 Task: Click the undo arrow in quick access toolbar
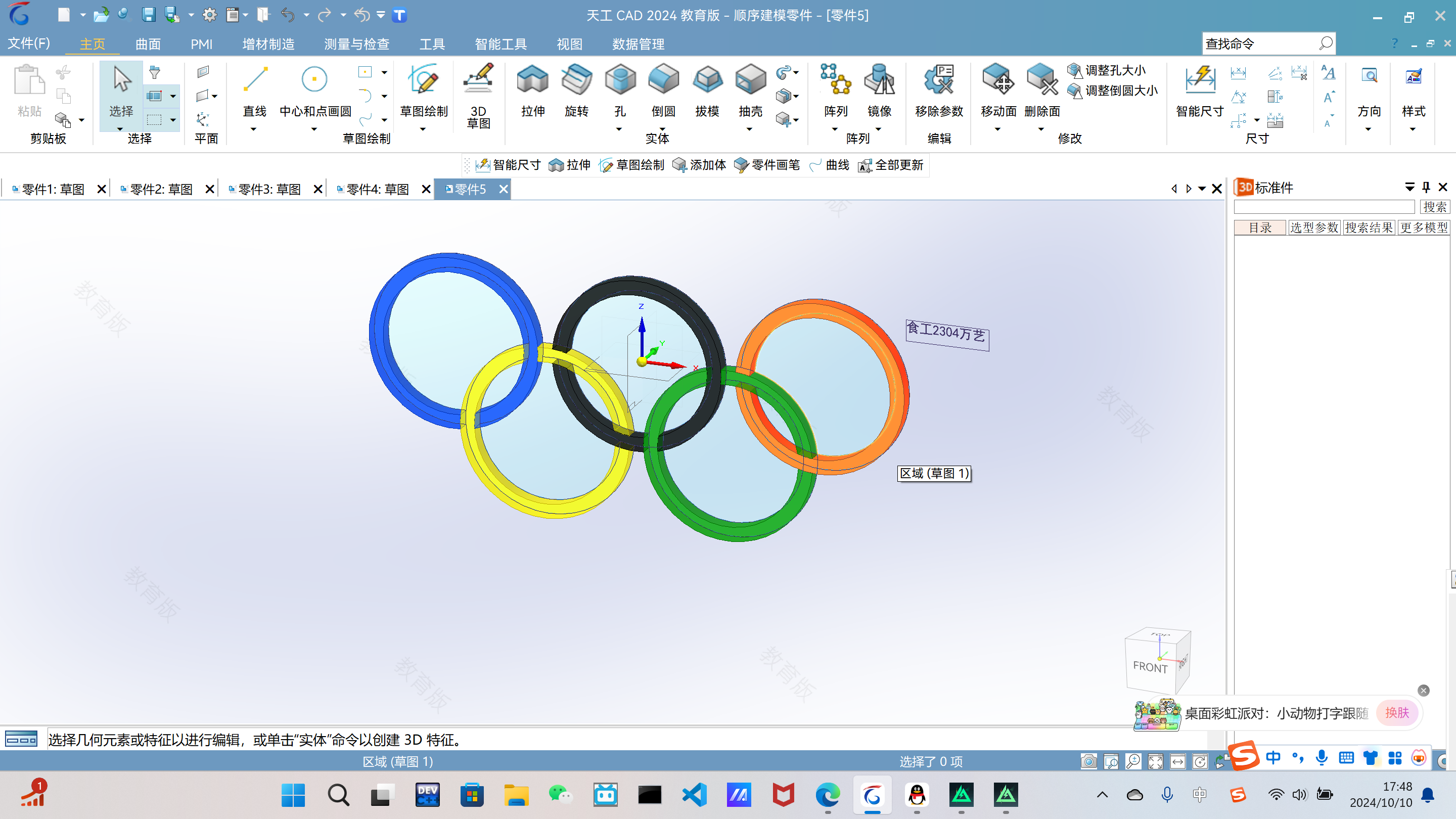point(288,15)
